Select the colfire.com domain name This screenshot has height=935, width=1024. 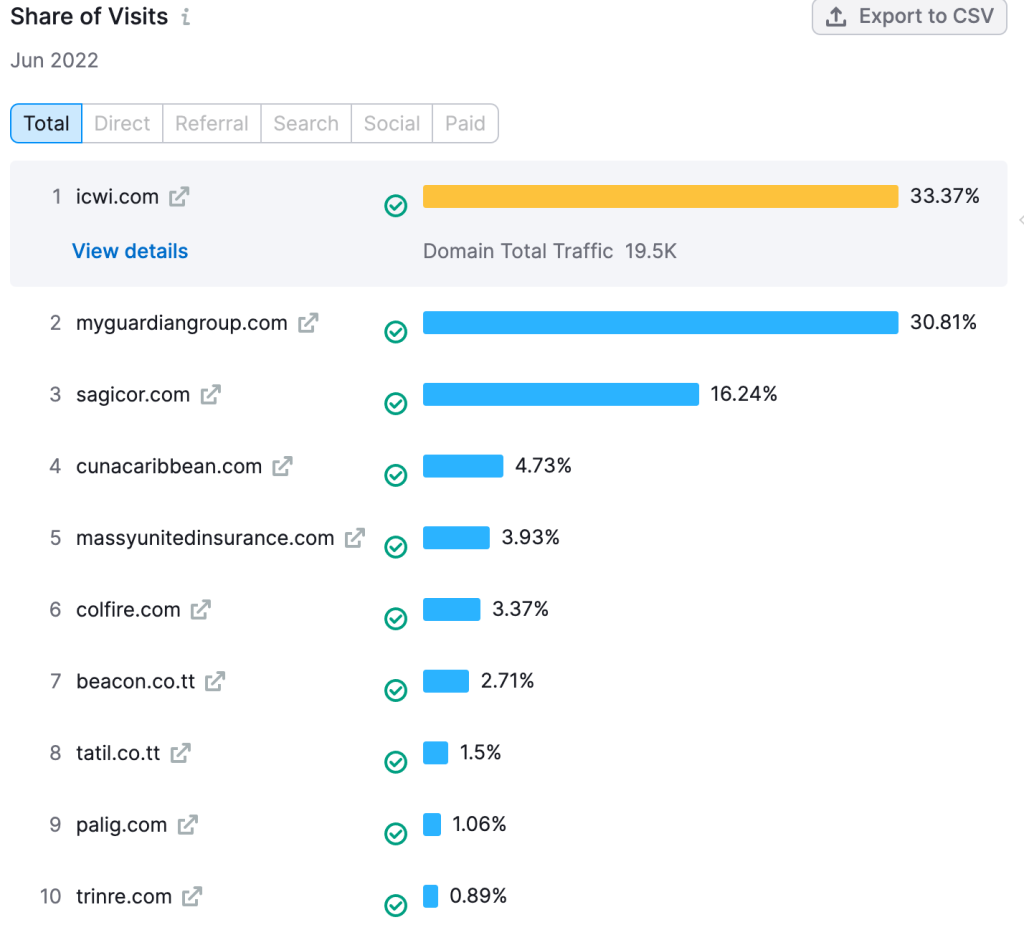click(128, 610)
